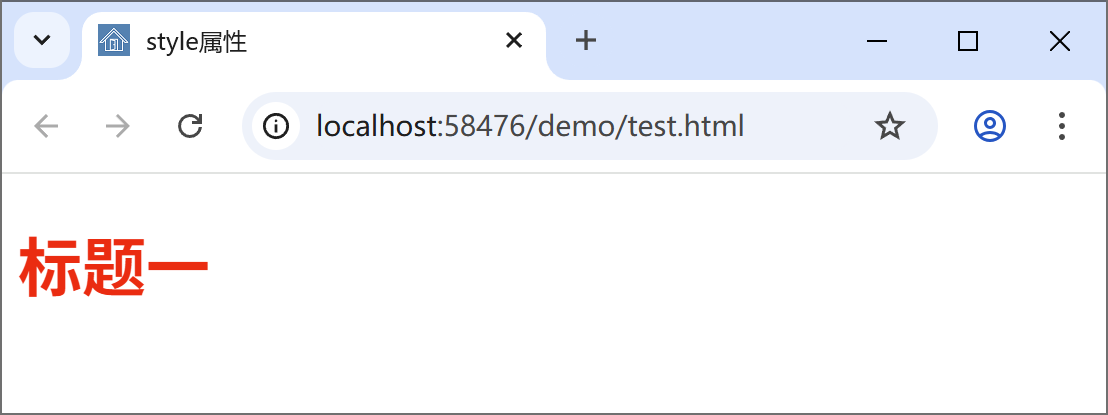1108x415 pixels.
Task: Reload the test.html page
Action: point(190,127)
